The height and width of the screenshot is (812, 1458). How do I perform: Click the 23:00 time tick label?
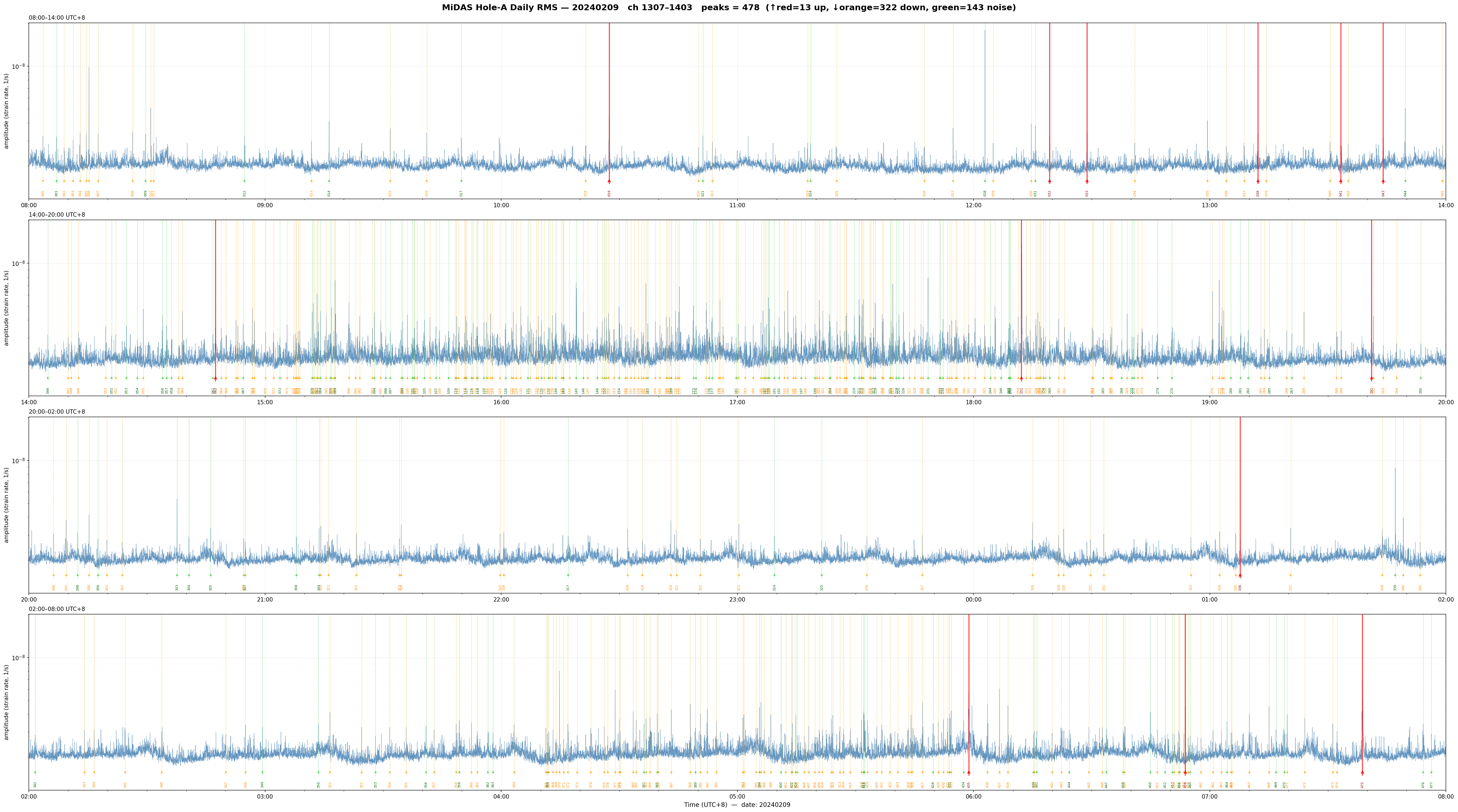[x=737, y=599]
